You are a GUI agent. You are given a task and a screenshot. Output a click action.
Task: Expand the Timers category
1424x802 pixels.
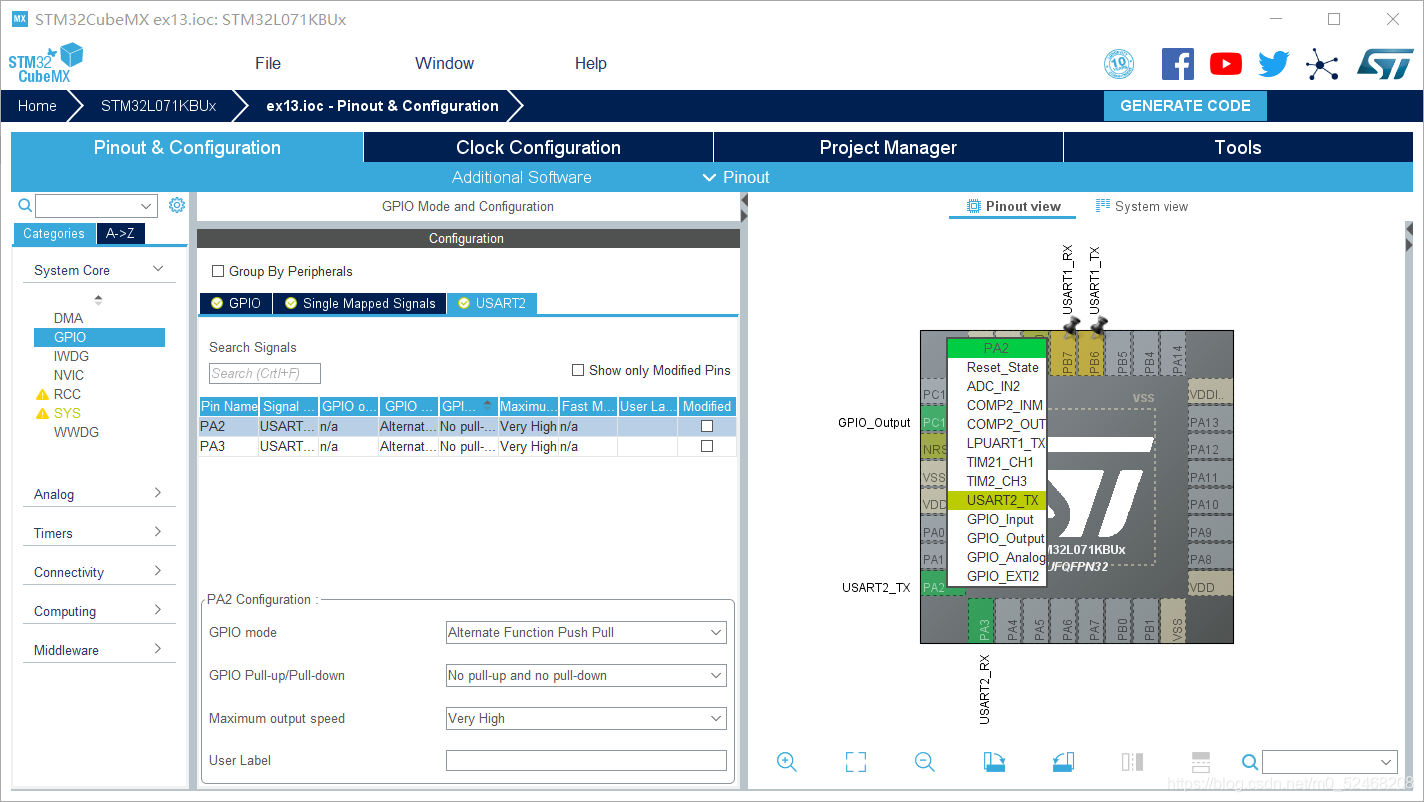coord(158,532)
